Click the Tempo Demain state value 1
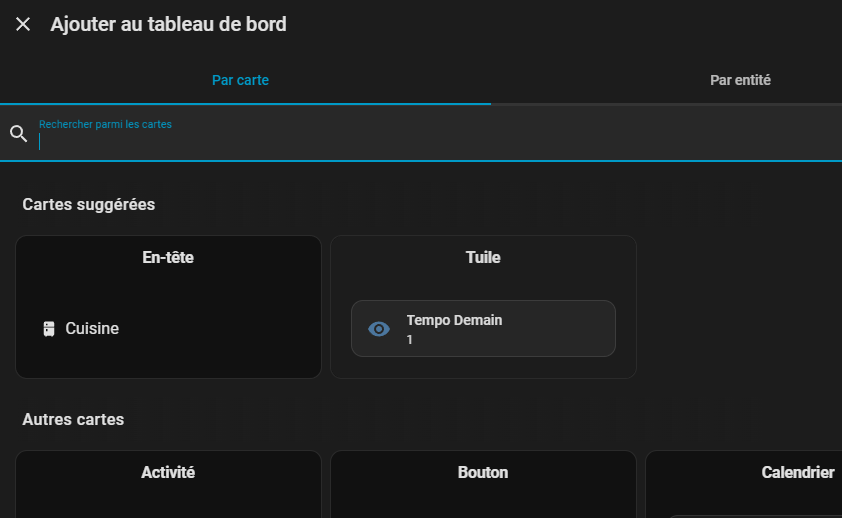Screen dimensions: 842x518 pos(410,340)
